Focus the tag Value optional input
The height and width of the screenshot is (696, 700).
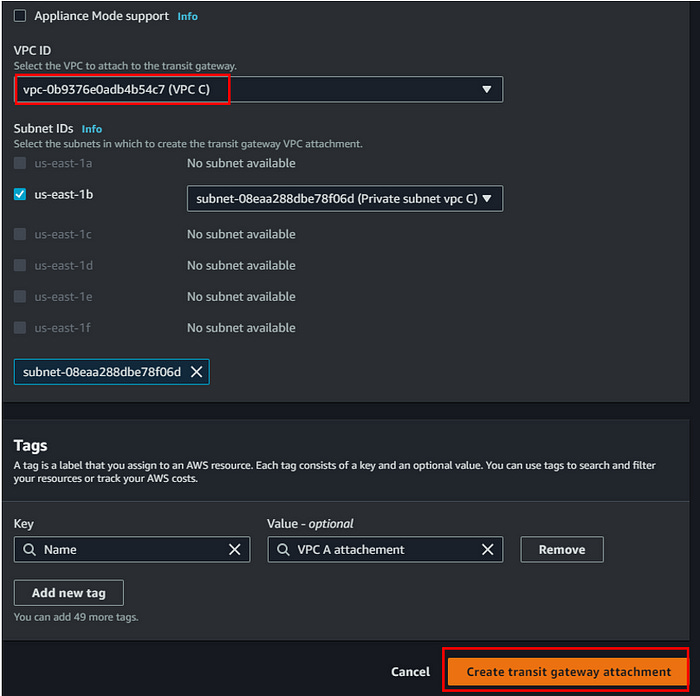[x=385, y=549]
